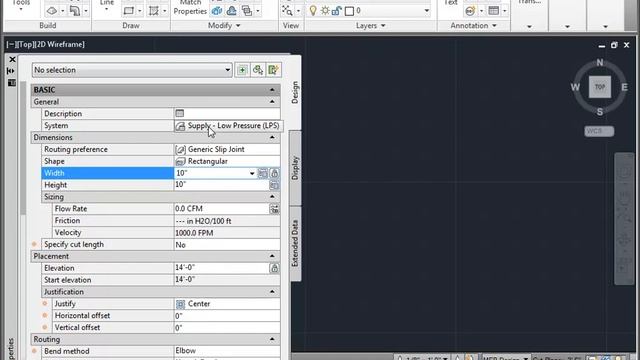Click the TOP face of the ViewCube
640x360 pixels.
pyautogui.click(x=600, y=87)
